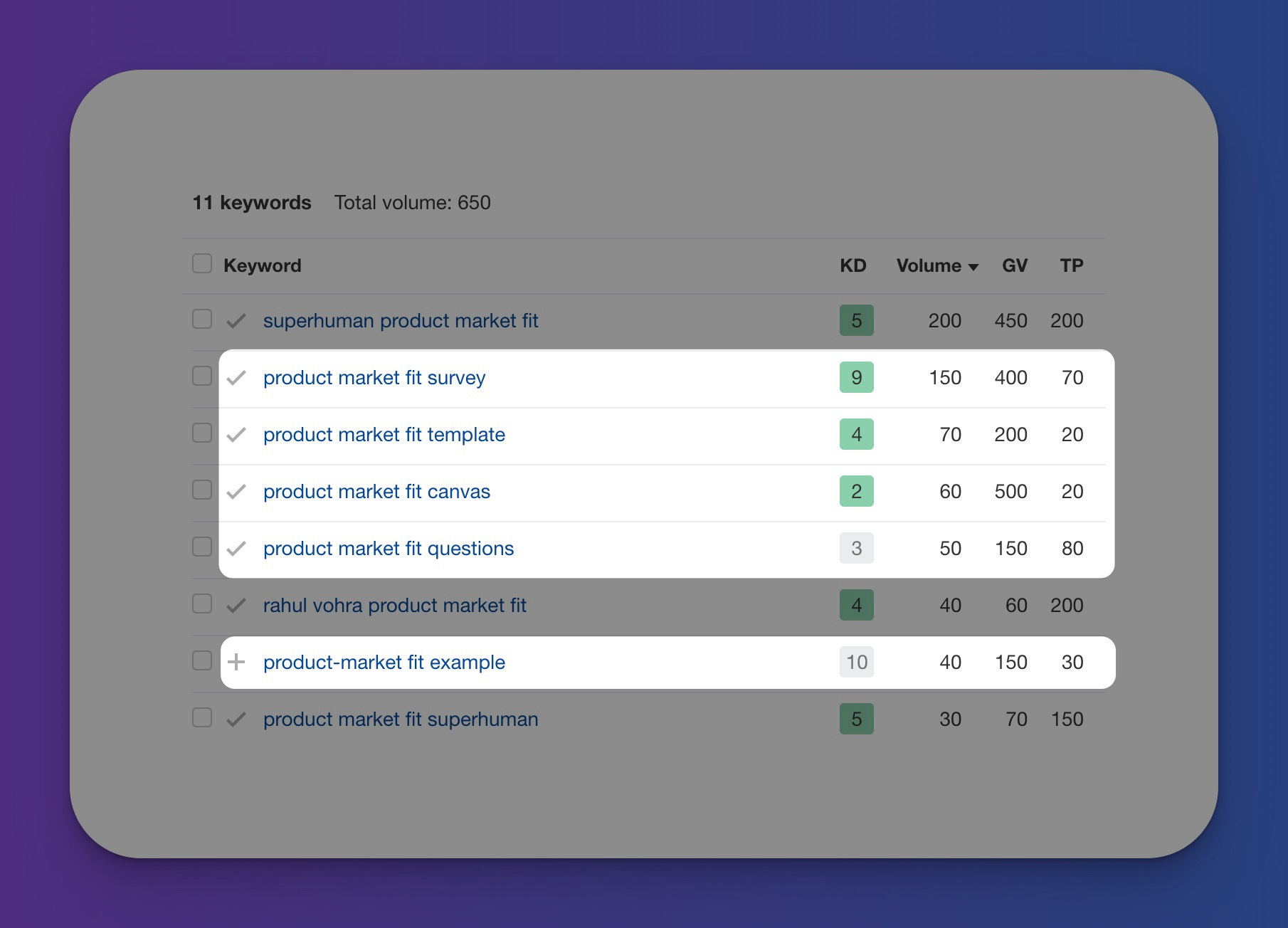This screenshot has width=1288, height=928.
Task: Check the box for product market fit superhuman
Action: coord(202,717)
